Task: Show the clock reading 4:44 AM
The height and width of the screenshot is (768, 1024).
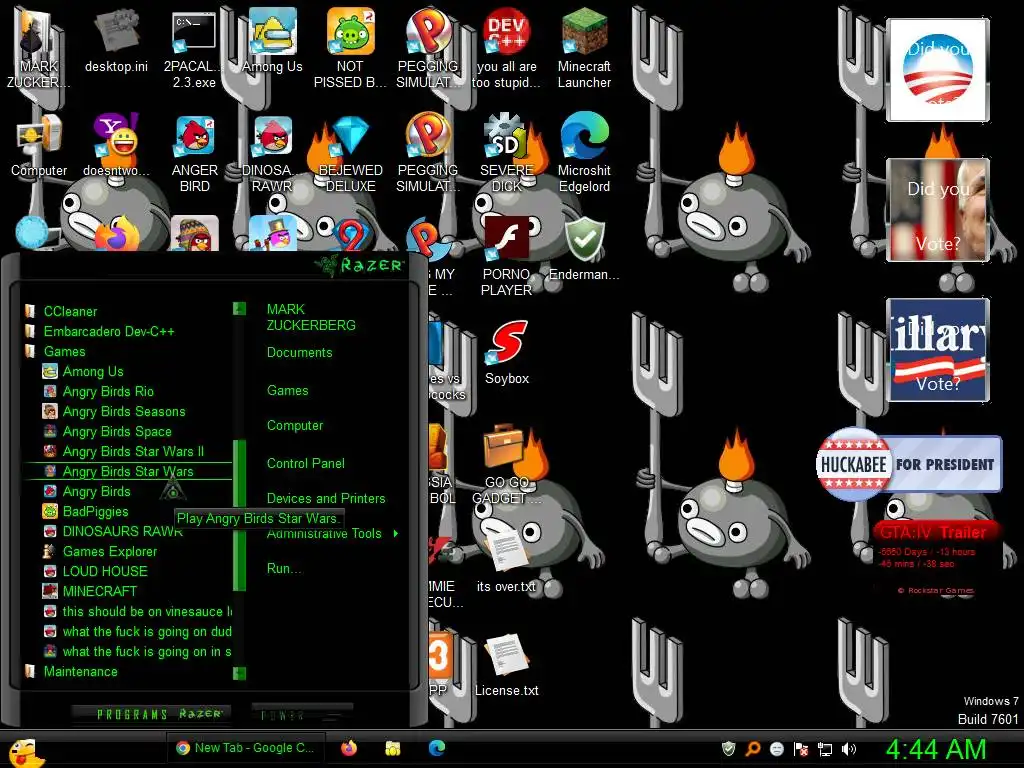Action: [936, 749]
